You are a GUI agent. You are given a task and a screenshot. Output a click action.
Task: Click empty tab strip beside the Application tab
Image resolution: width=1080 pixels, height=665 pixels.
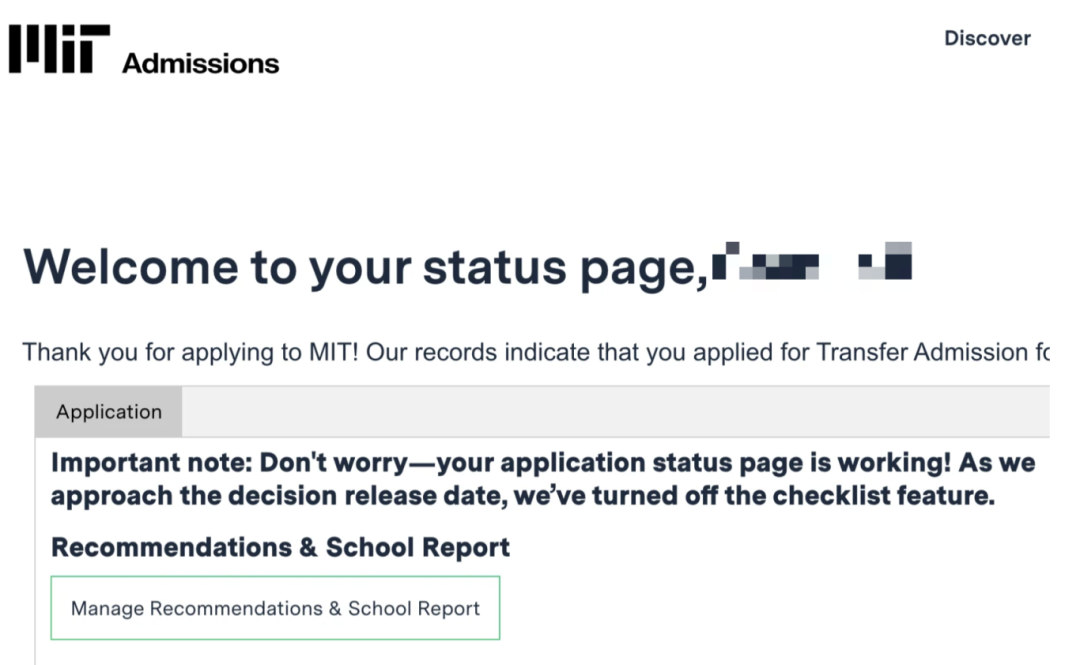(616, 411)
